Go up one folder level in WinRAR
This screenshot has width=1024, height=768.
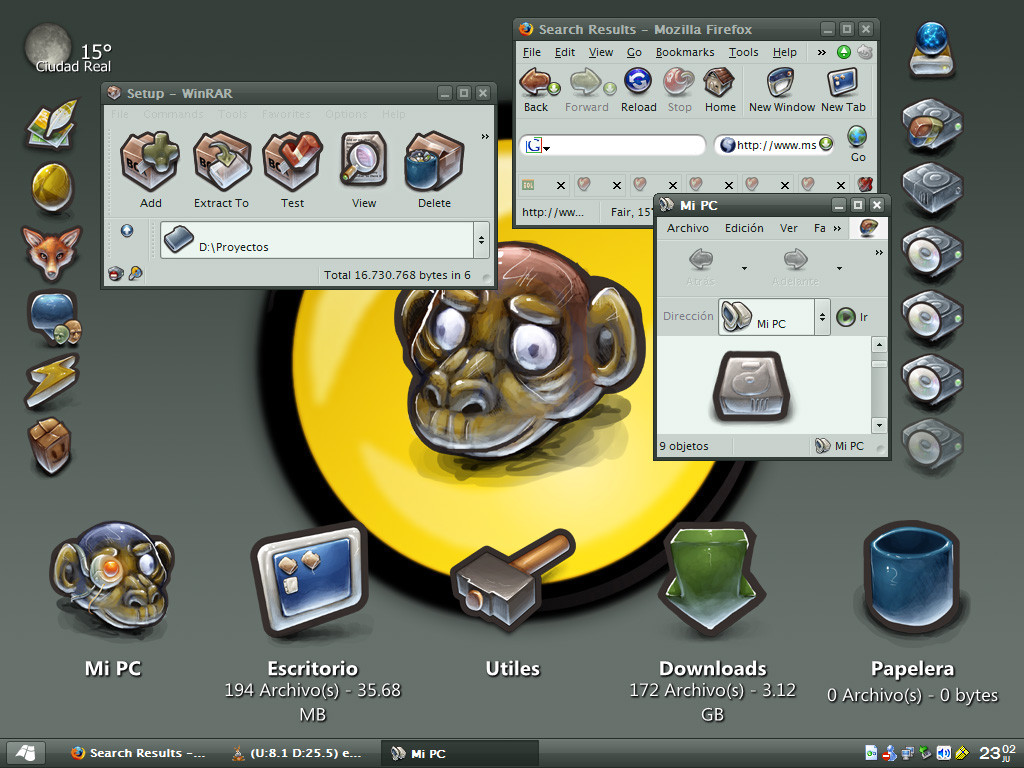pyautogui.click(x=127, y=231)
